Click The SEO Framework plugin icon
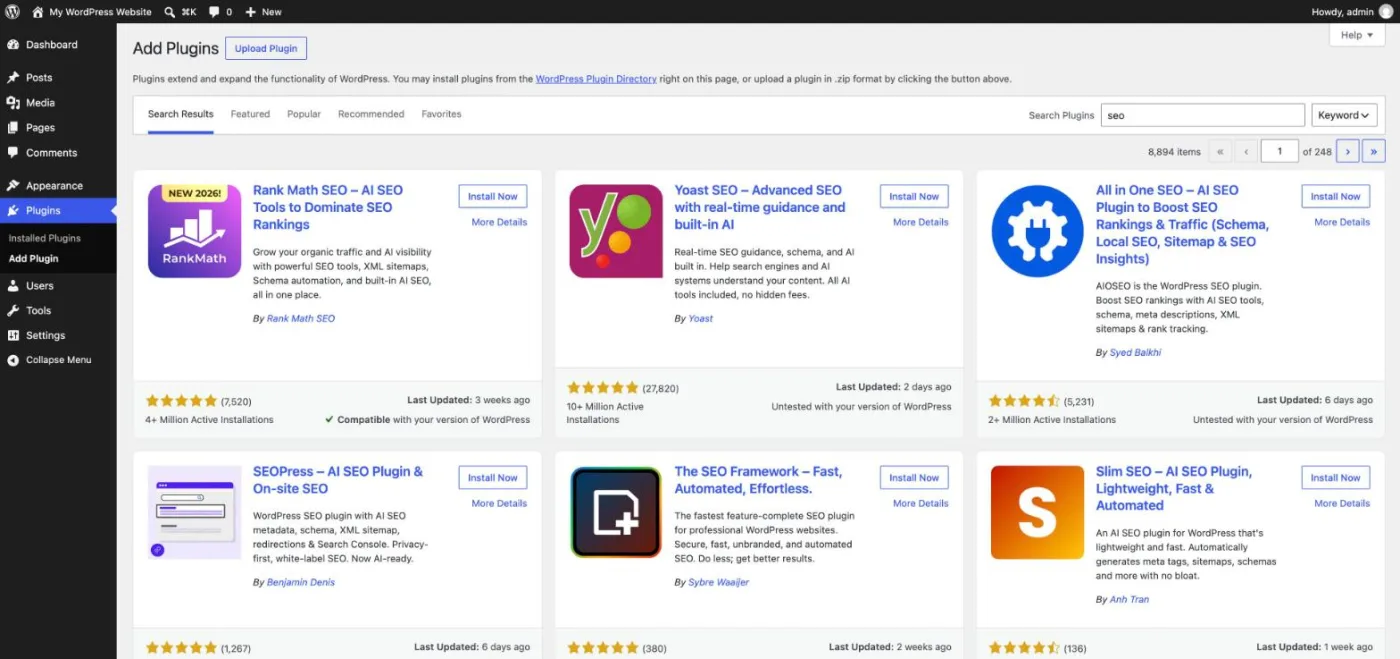This screenshot has height=659, width=1400. point(616,512)
